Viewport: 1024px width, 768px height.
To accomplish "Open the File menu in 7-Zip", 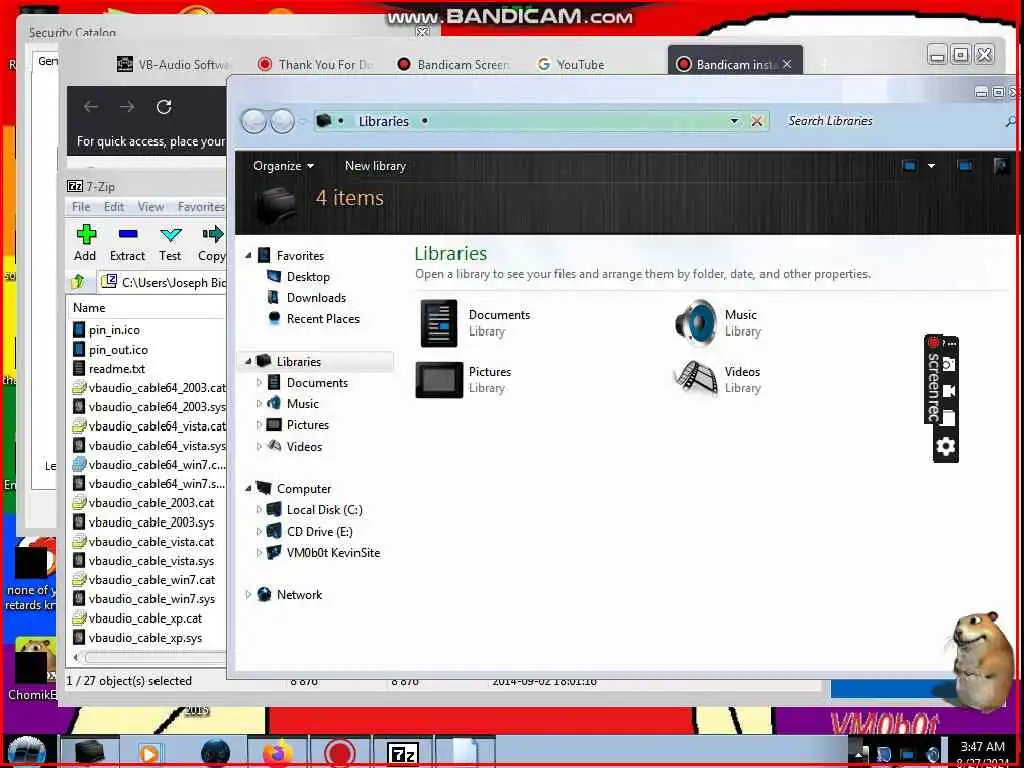I will [x=81, y=207].
